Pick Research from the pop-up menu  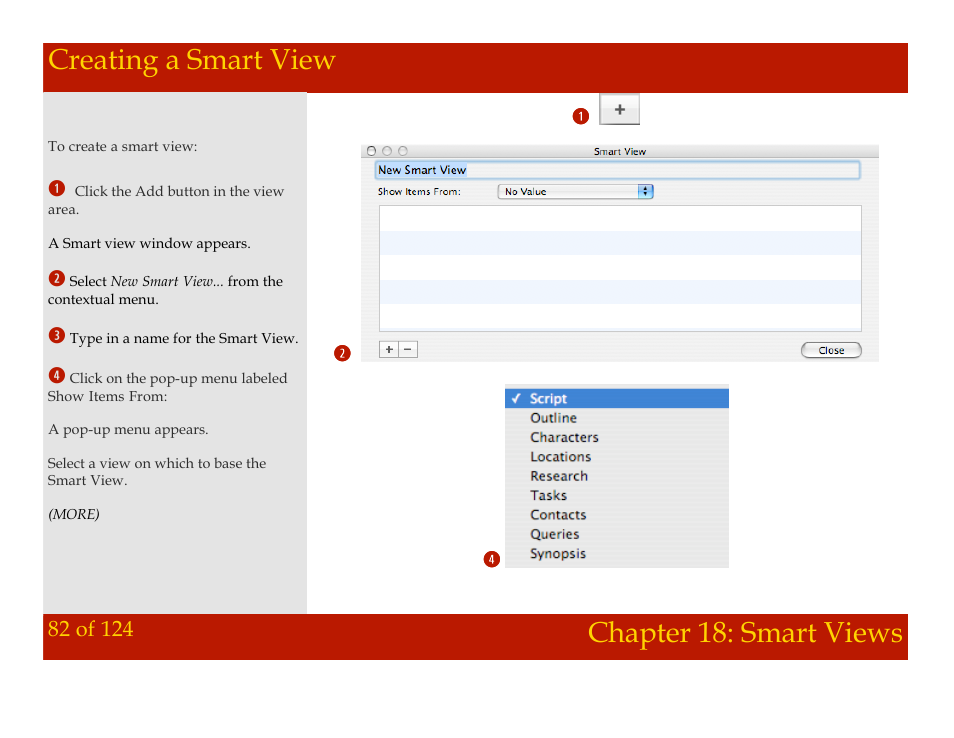coord(617,476)
